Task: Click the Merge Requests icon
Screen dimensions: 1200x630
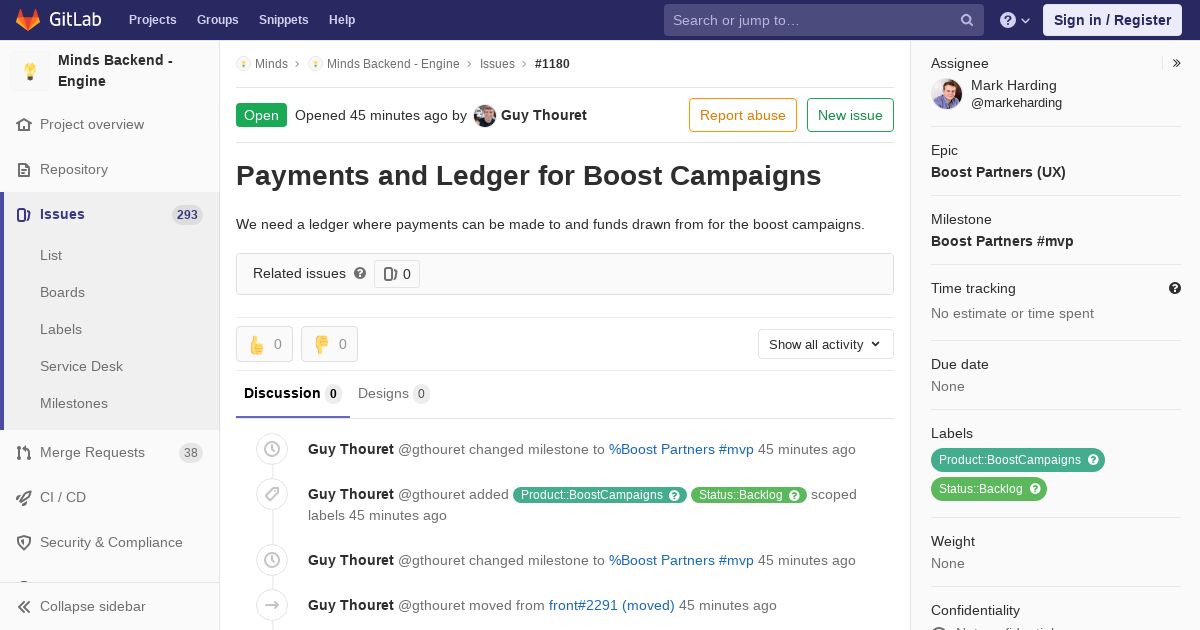Action: tap(24, 453)
